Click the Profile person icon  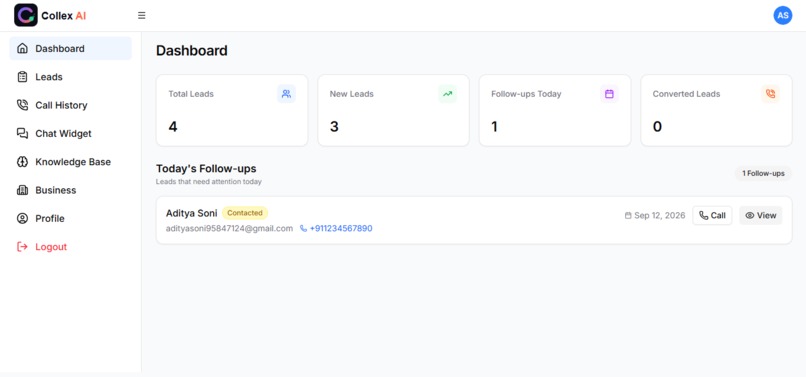tap(22, 218)
